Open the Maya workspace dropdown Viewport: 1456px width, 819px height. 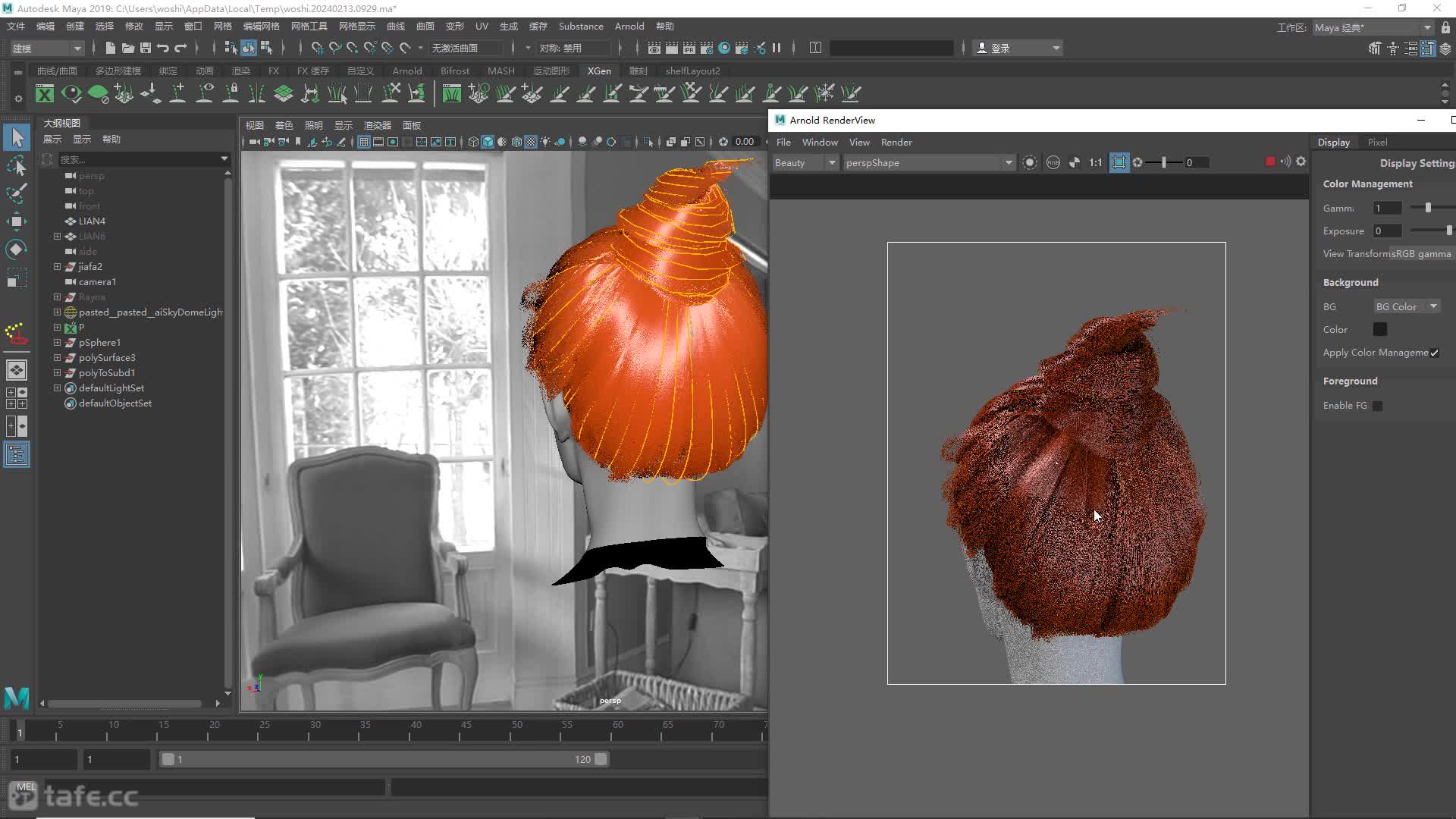coord(1373,27)
